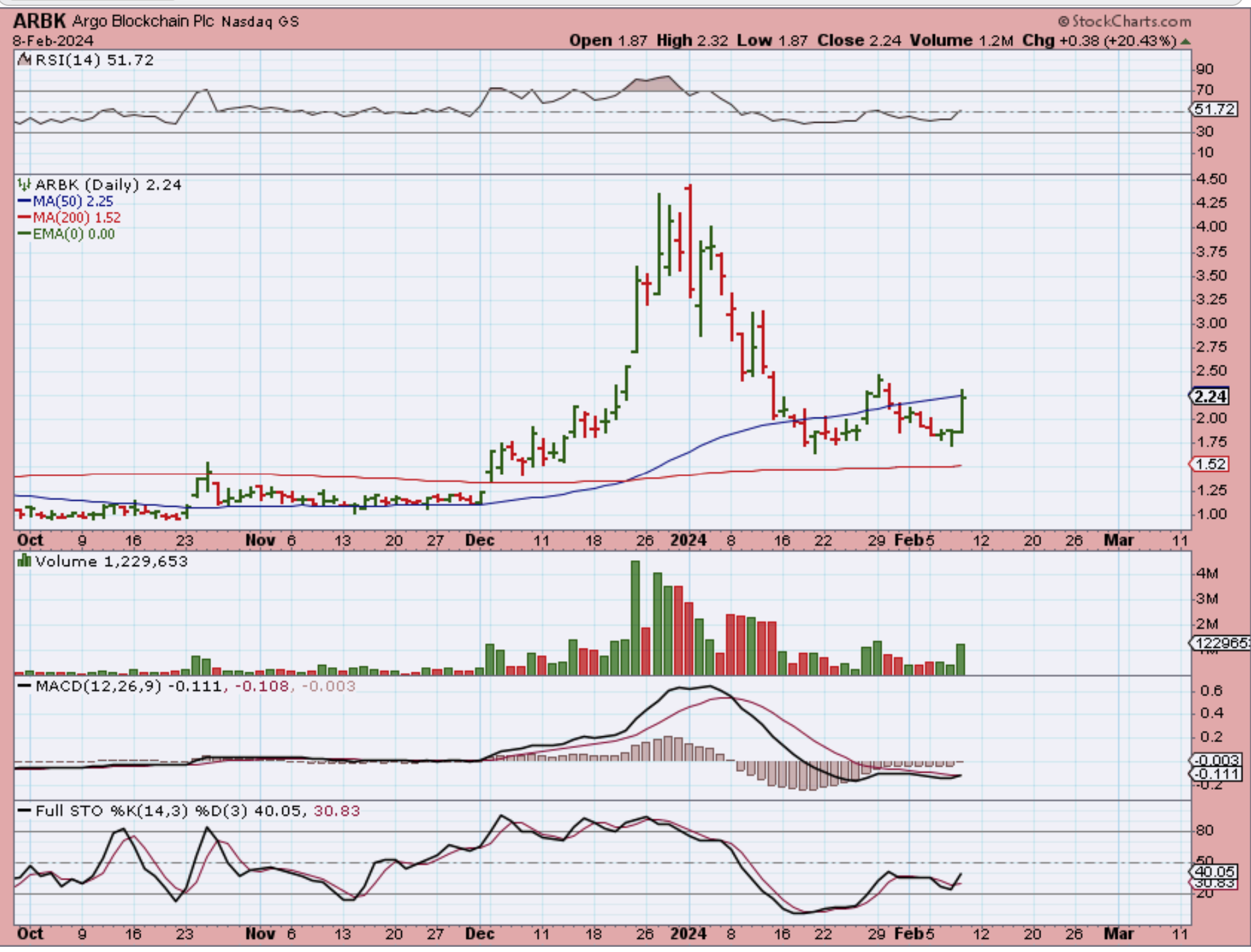The image size is (1251, 952).
Task: Click the green up-arrow beside the change percent
Action: click(x=1186, y=42)
